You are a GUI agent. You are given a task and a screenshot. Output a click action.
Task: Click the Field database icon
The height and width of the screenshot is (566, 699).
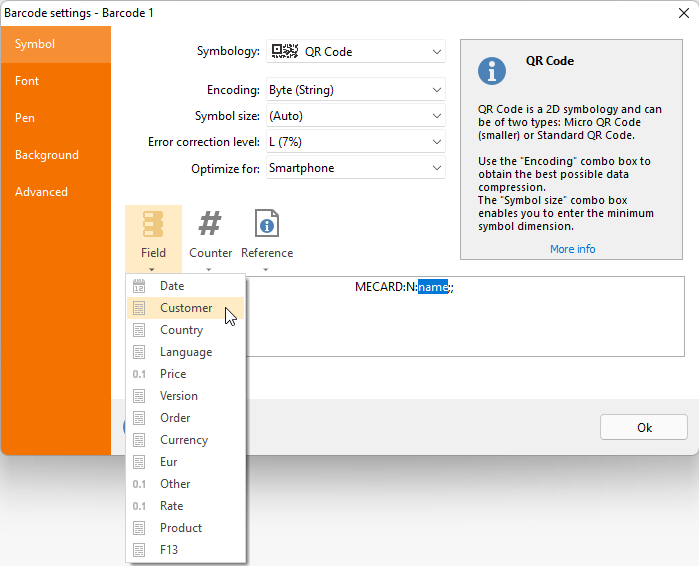coord(153,224)
